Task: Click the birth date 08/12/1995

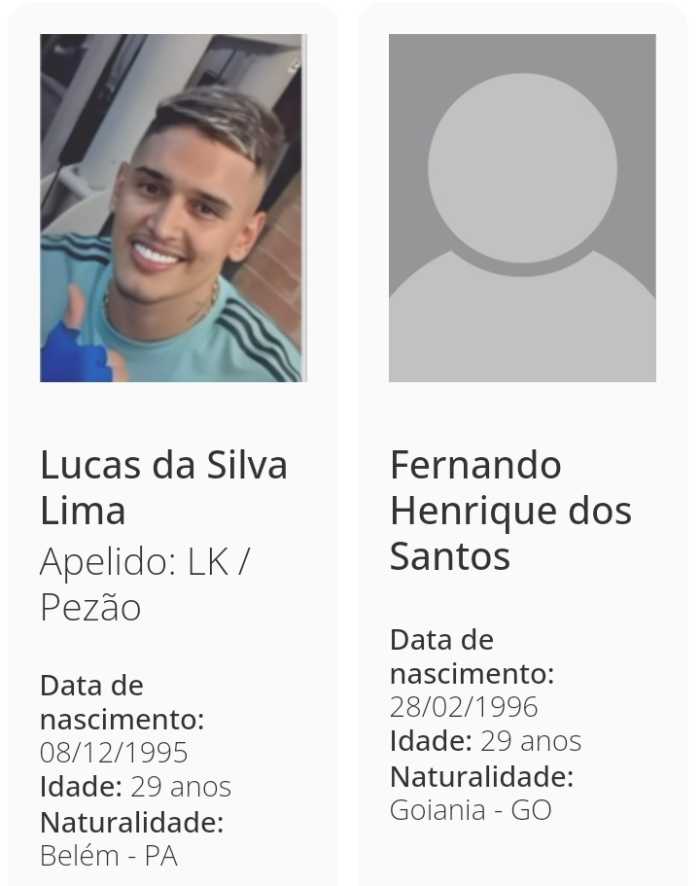Action: 114,752
